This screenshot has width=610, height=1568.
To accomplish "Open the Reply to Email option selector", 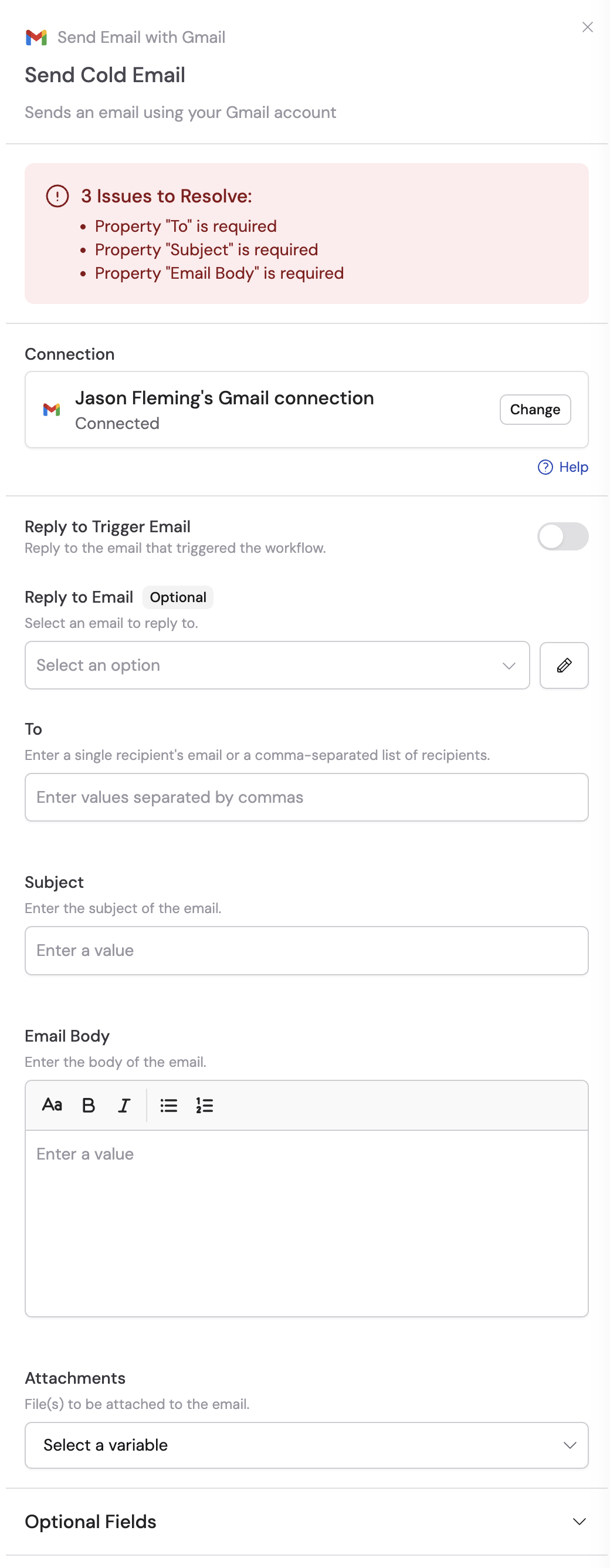I will pyautogui.click(x=277, y=665).
